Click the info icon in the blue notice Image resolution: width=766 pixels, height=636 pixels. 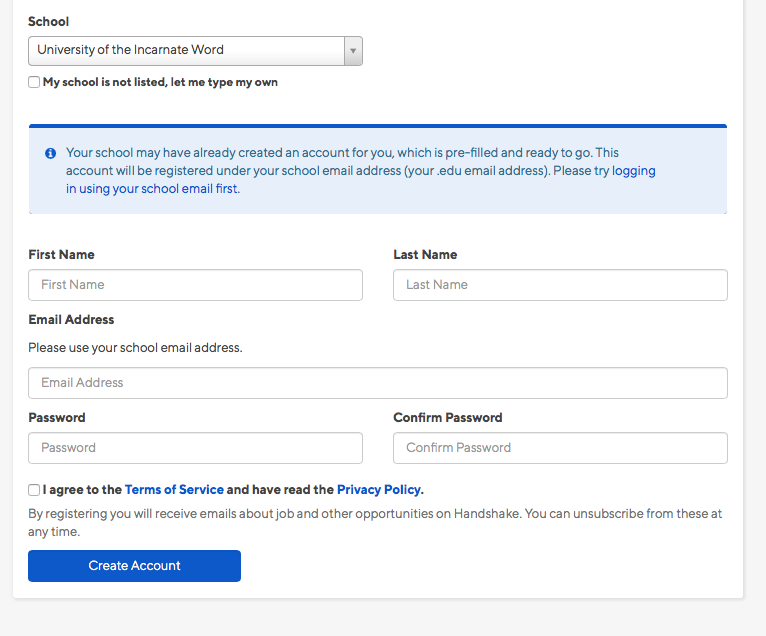[50, 153]
